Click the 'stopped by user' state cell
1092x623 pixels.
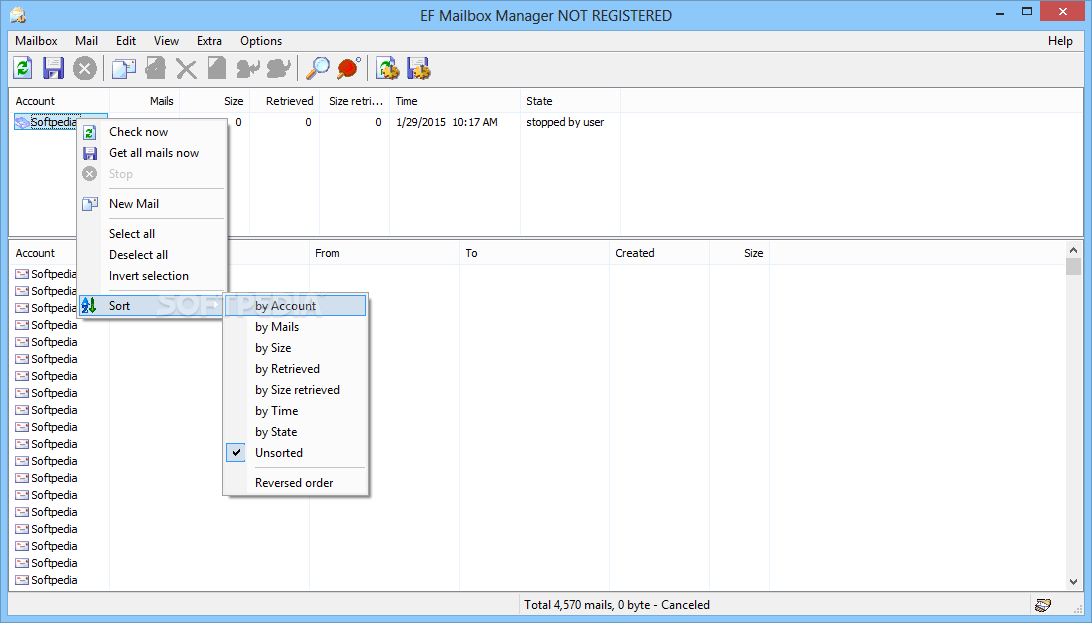pos(565,122)
